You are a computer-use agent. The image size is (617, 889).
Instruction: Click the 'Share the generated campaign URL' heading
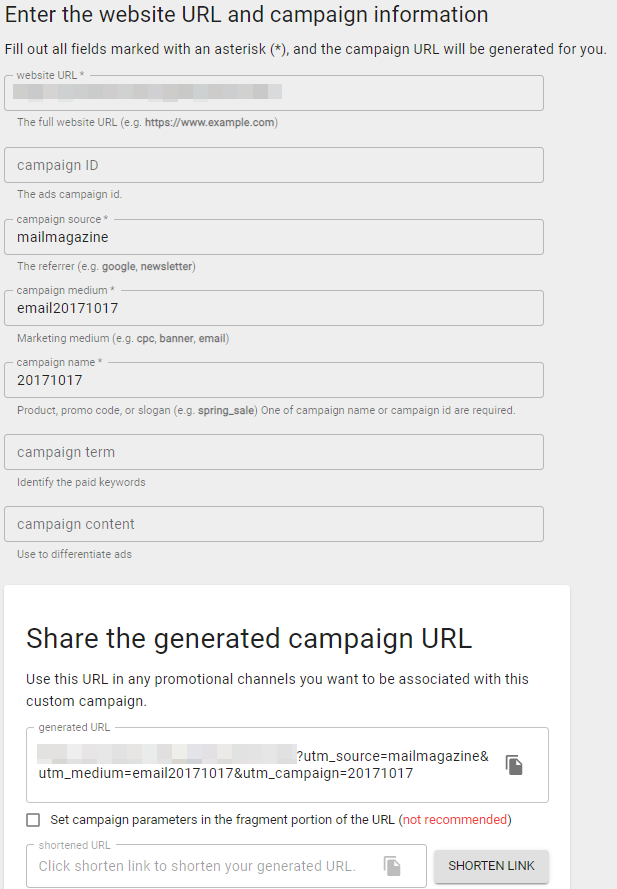(249, 639)
